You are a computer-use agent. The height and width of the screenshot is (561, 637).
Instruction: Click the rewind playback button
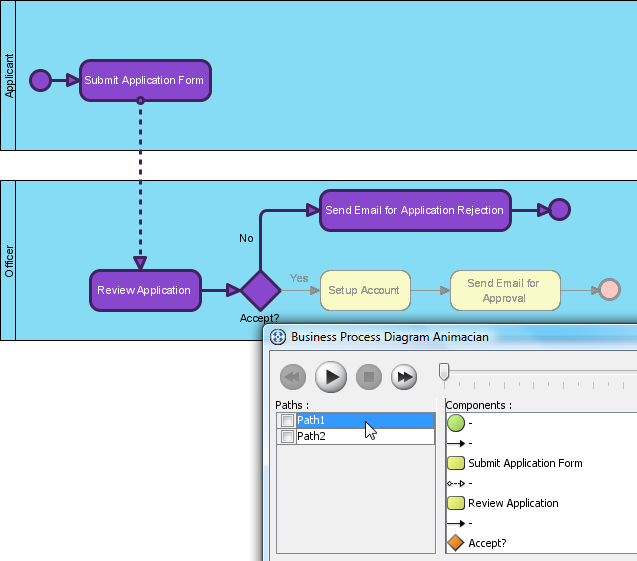tap(292, 377)
